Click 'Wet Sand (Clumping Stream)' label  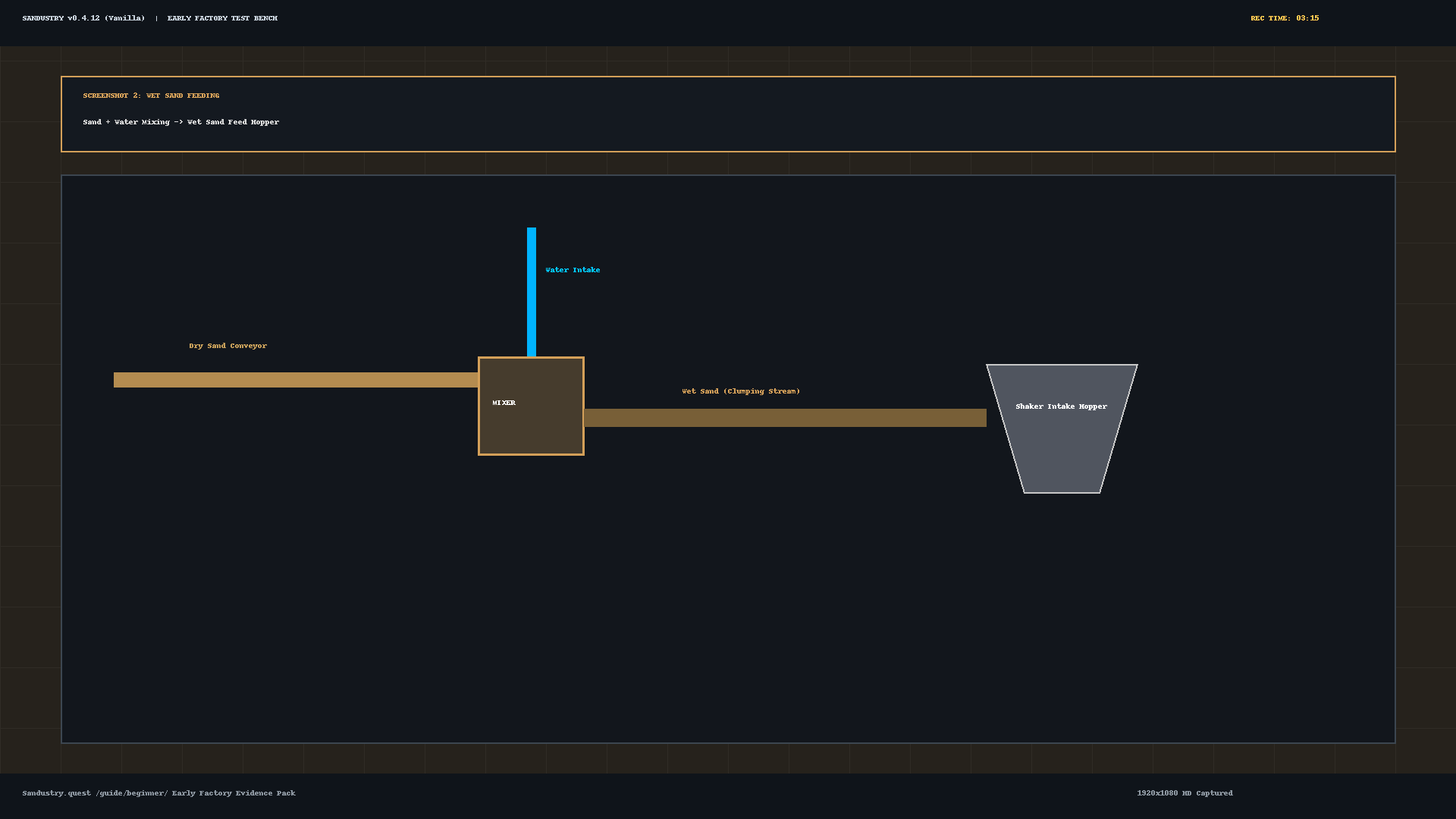coord(741,391)
